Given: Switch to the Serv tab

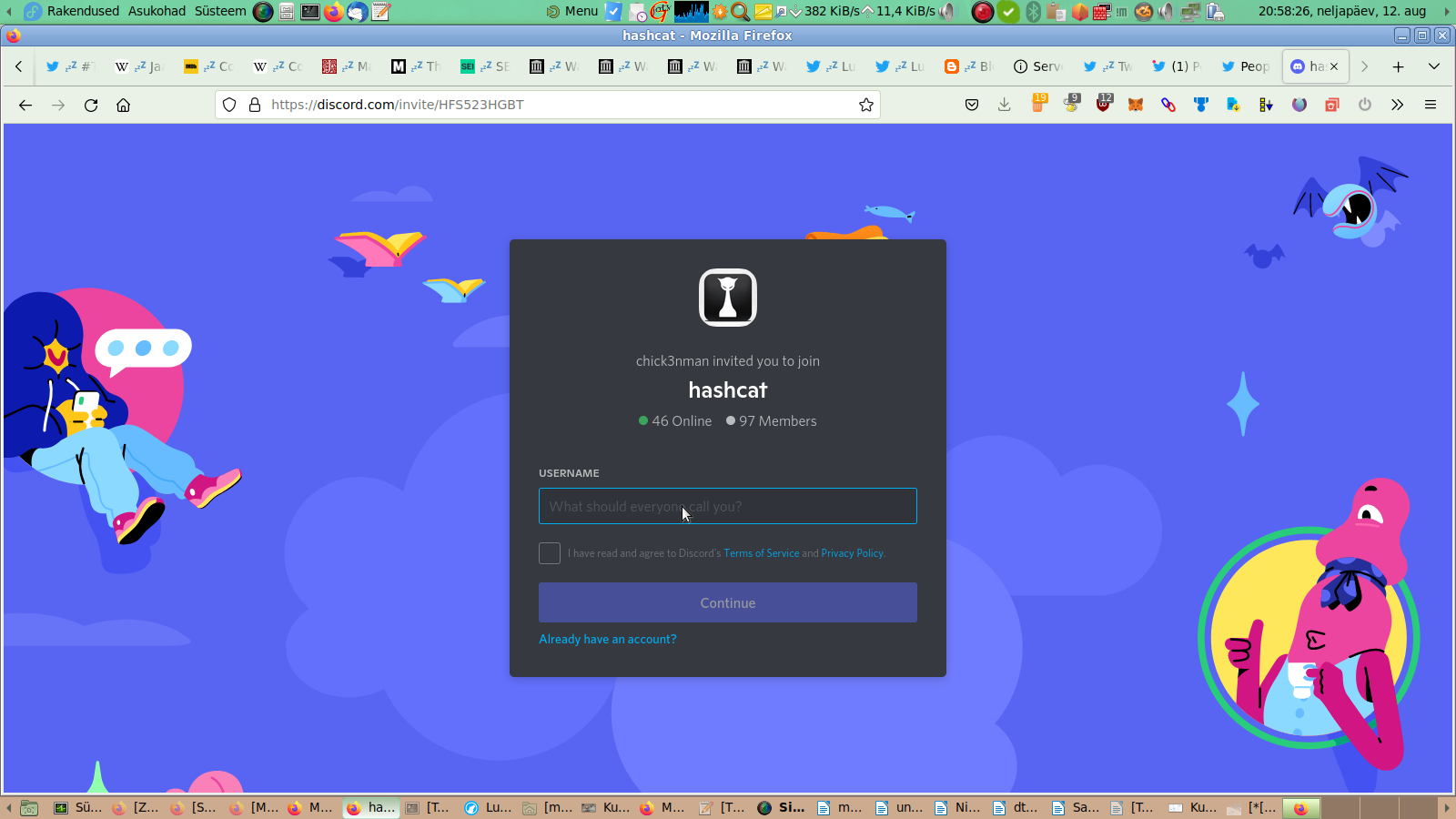Looking at the screenshot, I should click(x=1037, y=66).
